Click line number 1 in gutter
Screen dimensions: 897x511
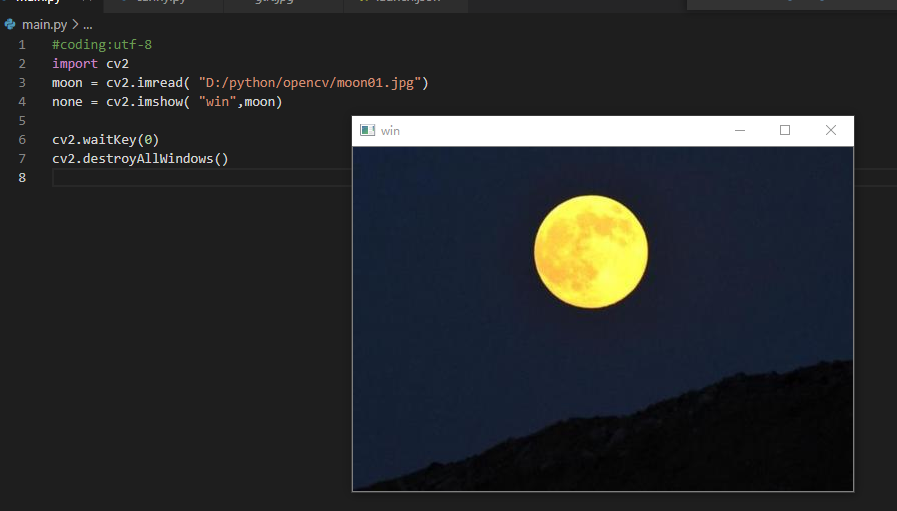22,45
